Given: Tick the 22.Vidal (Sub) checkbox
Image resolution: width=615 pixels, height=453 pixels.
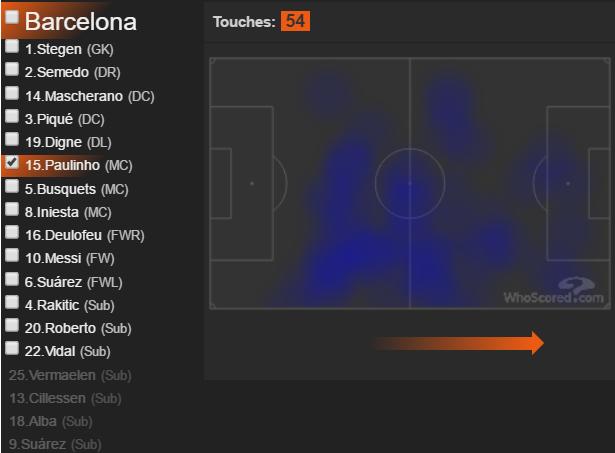Looking at the screenshot, I should (11, 349).
